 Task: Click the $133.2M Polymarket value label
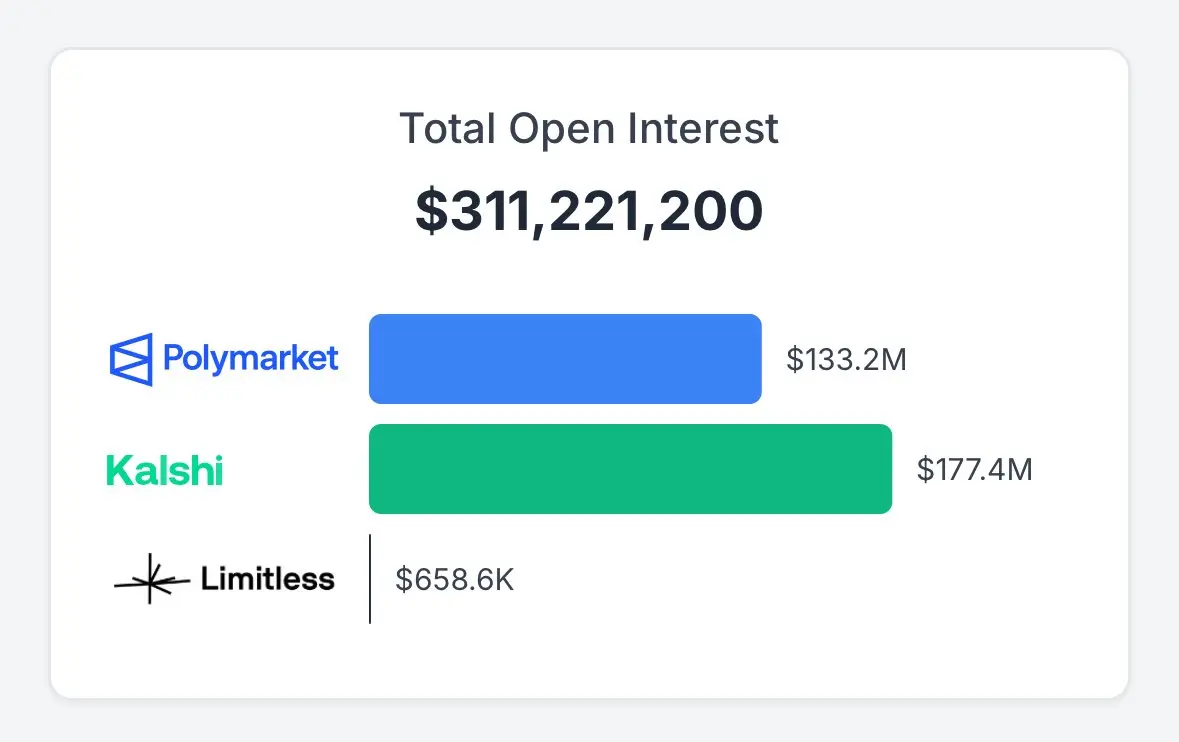(x=846, y=359)
